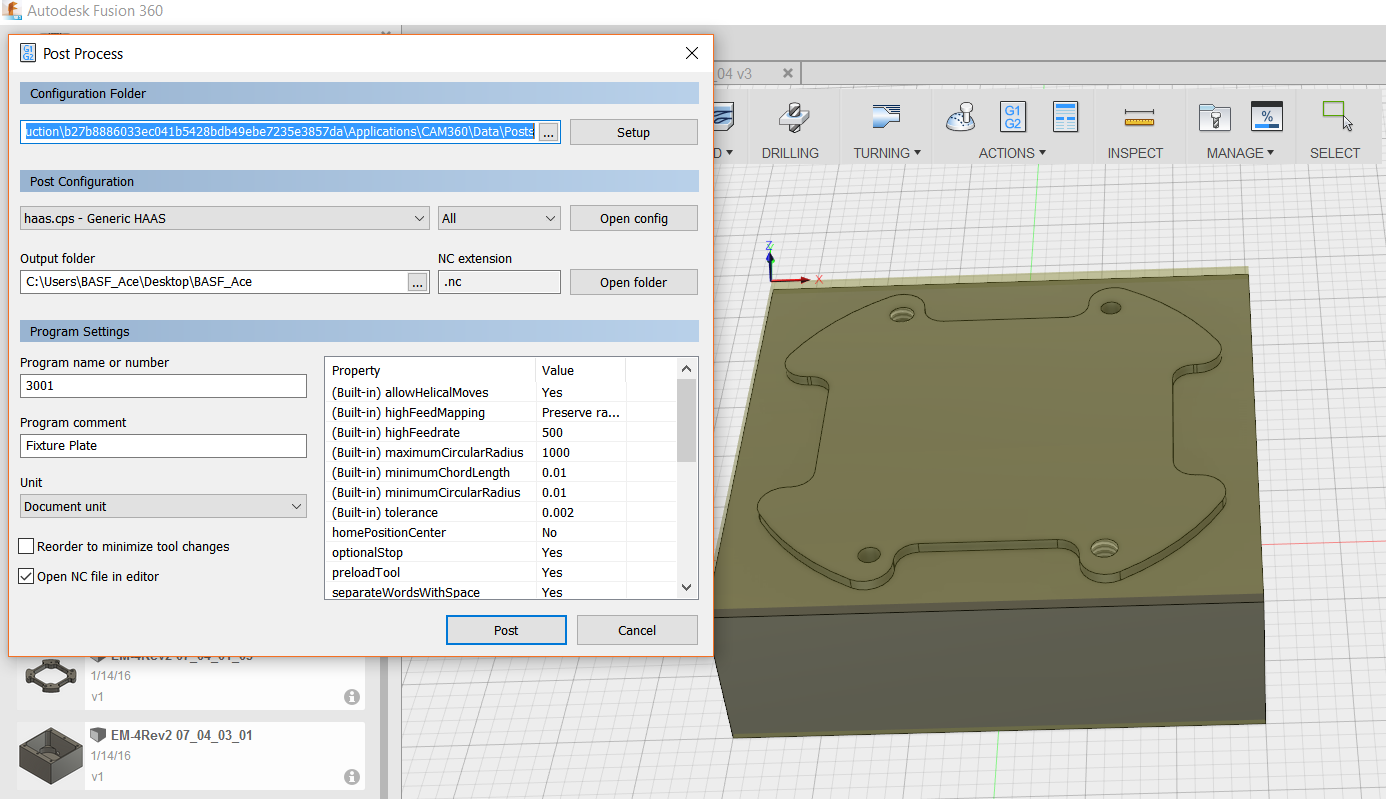Viewport: 1386px width, 799px height.
Task: Open the Tool Library icon under Manage
Action: (1214, 117)
